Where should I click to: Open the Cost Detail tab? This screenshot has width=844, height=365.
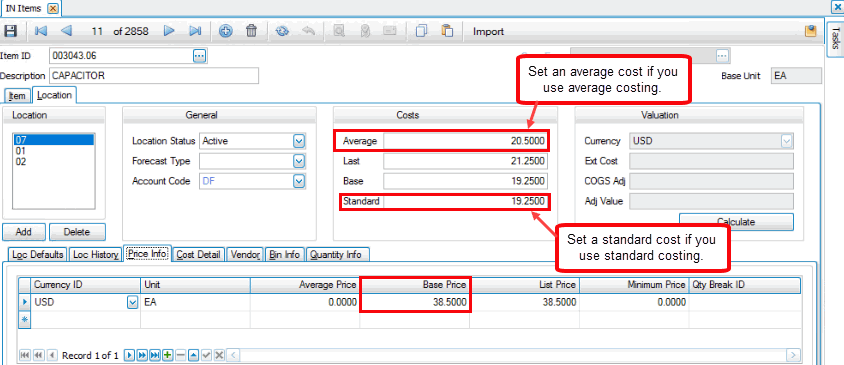[199, 255]
